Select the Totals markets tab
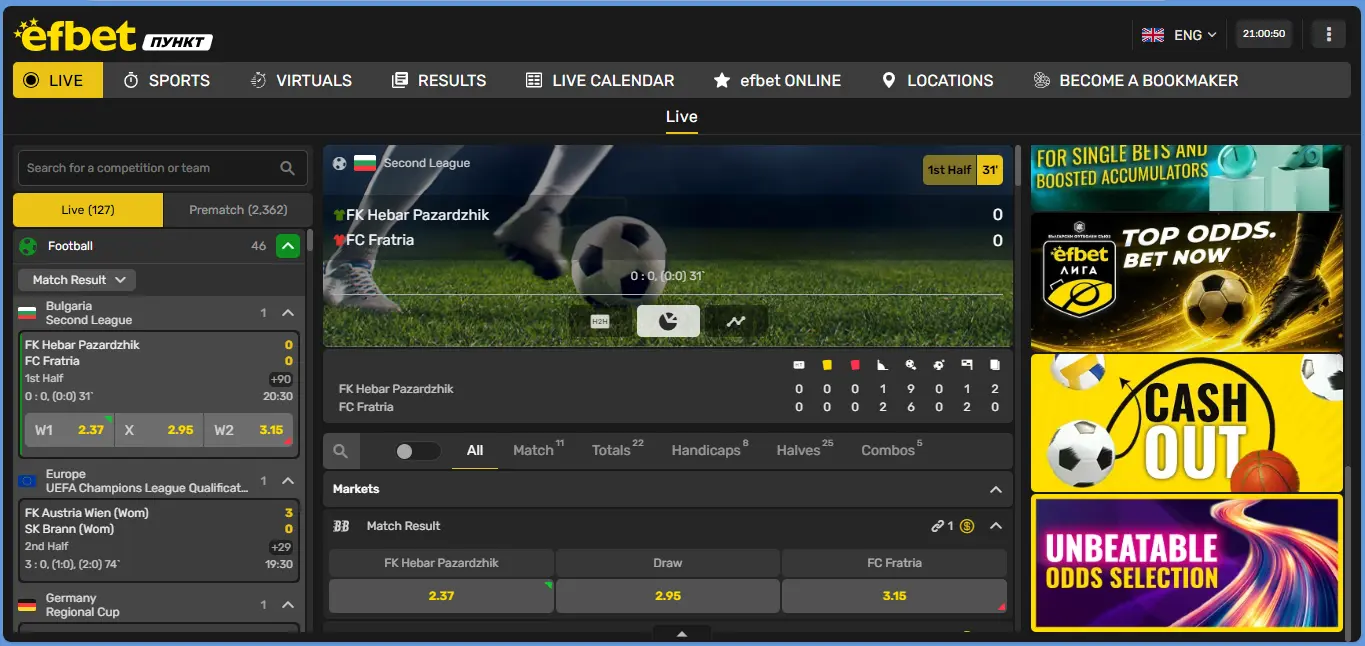This screenshot has width=1365, height=646. click(617, 451)
